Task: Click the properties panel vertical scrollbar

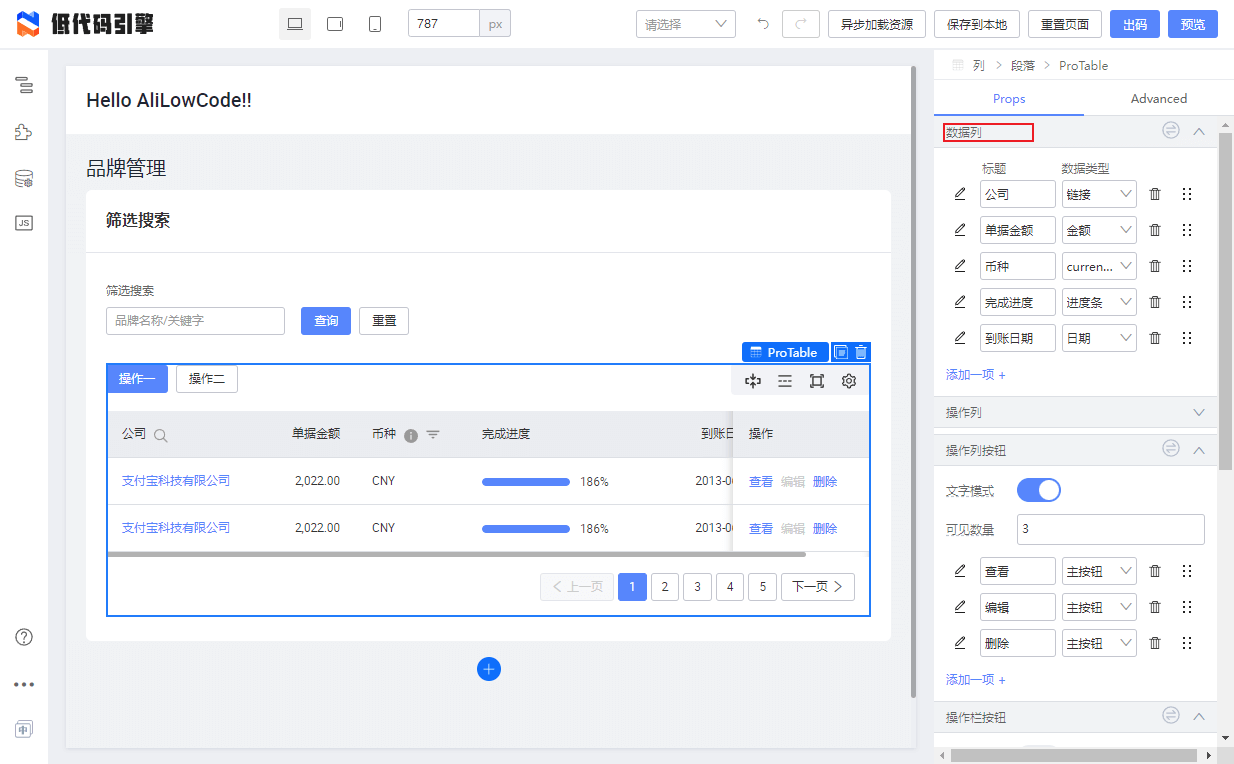Action: coord(1226,300)
